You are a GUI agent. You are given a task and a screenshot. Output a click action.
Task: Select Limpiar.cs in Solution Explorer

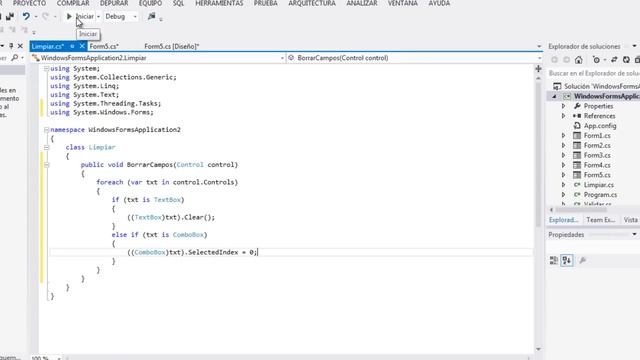[598, 185]
